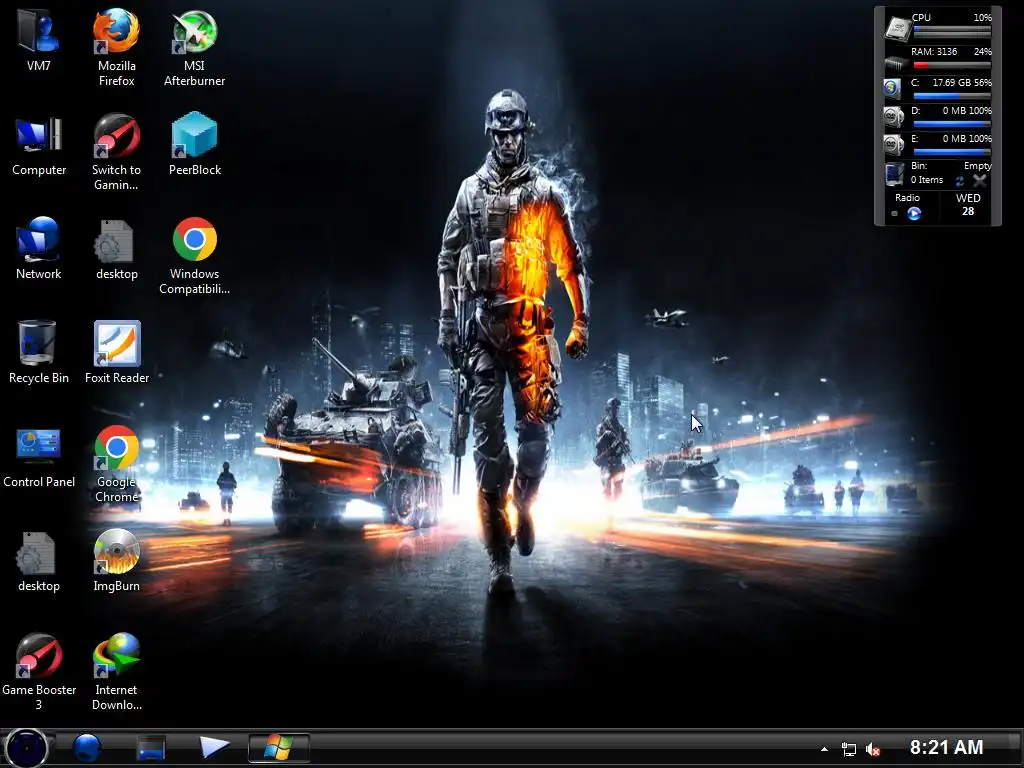Open drive E: icon in gadget
The height and width of the screenshot is (768, 1024).
click(893, 144)
